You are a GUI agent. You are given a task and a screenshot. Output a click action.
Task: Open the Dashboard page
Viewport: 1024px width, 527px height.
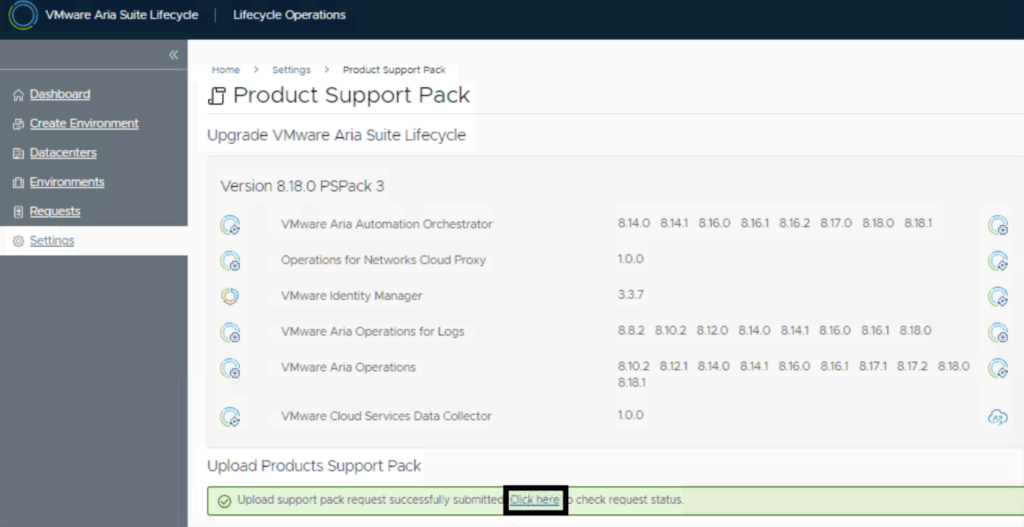click(x=59, y=94)
